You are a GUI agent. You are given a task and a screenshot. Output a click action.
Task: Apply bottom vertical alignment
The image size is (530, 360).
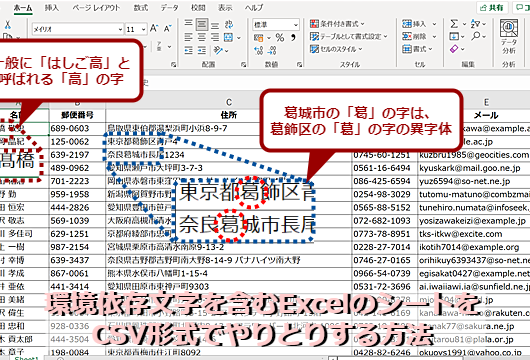pyautogui.click(x=215, y=25)
